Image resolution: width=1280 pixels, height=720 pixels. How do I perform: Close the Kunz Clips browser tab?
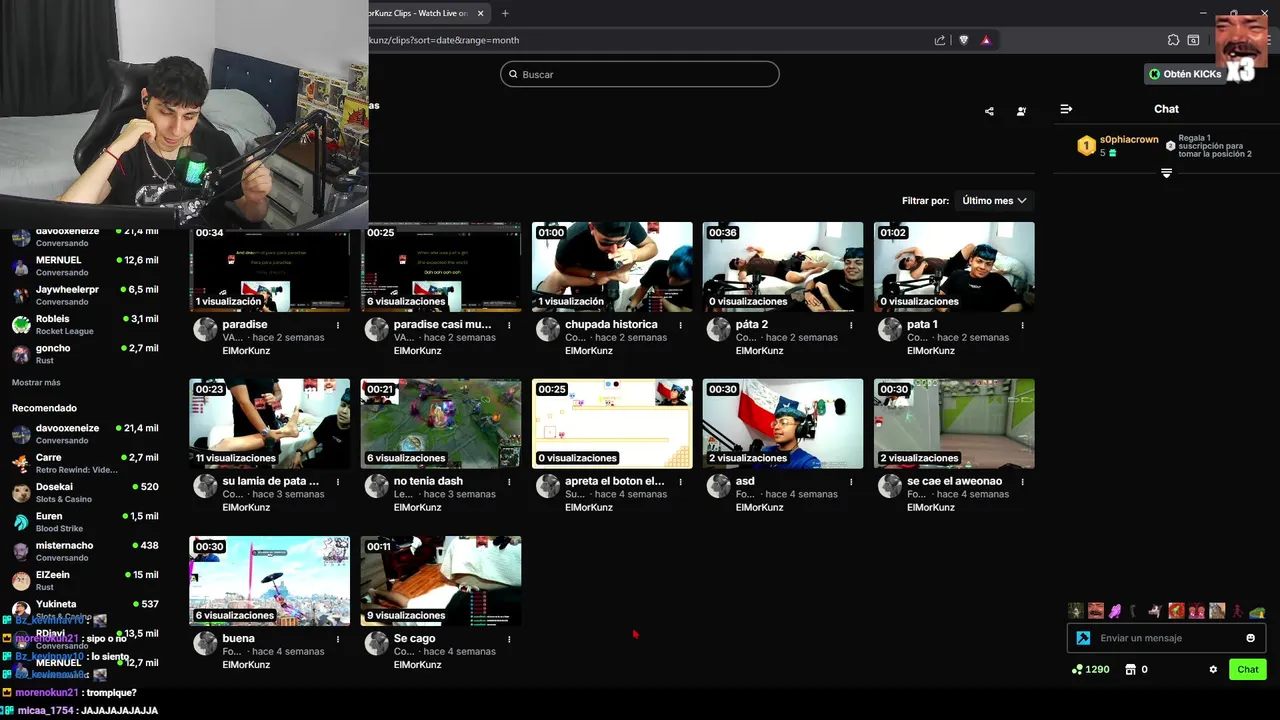point(481,13)
